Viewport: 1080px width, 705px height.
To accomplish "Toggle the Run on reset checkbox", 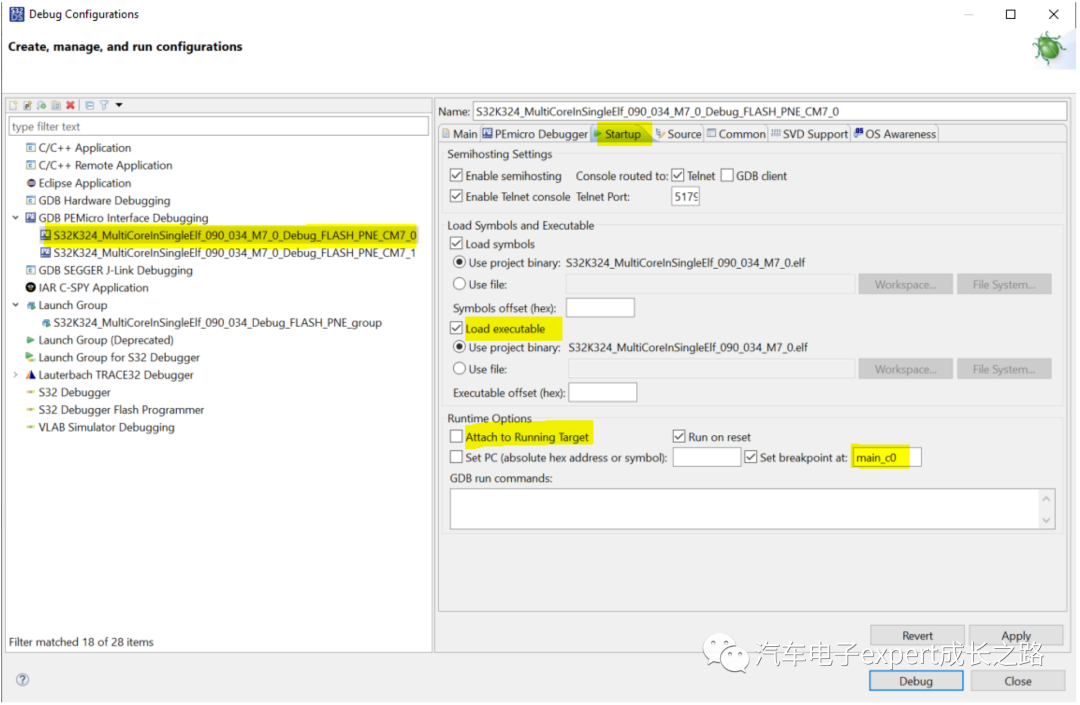I will [x=679, y=436].
